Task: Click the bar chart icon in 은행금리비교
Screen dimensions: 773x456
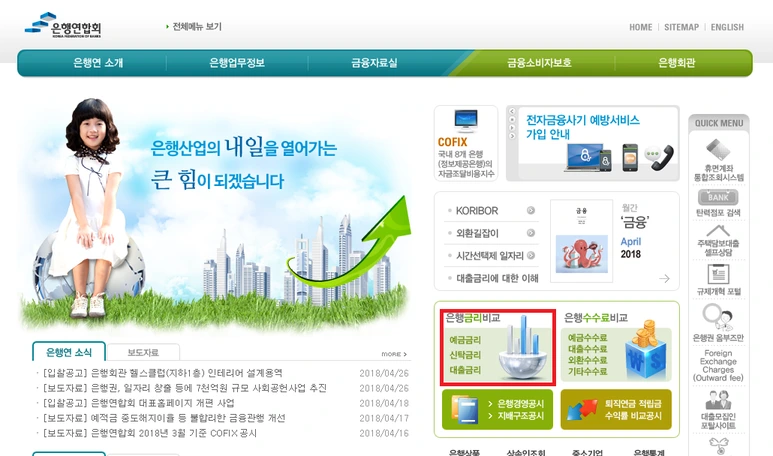Action: pyautogui.click(x=524, y=348)
